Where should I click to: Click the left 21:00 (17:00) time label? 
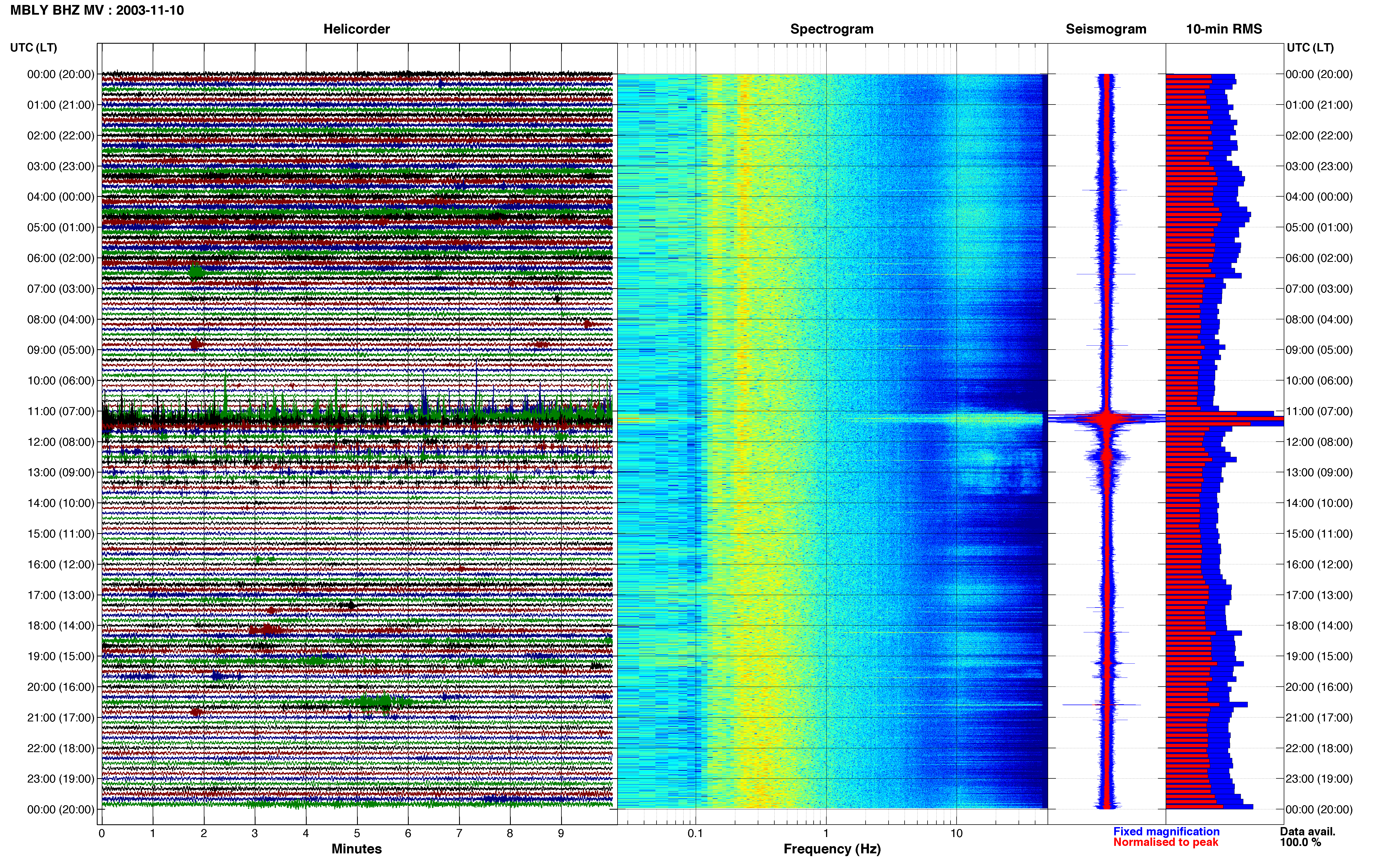pos(61,718)
